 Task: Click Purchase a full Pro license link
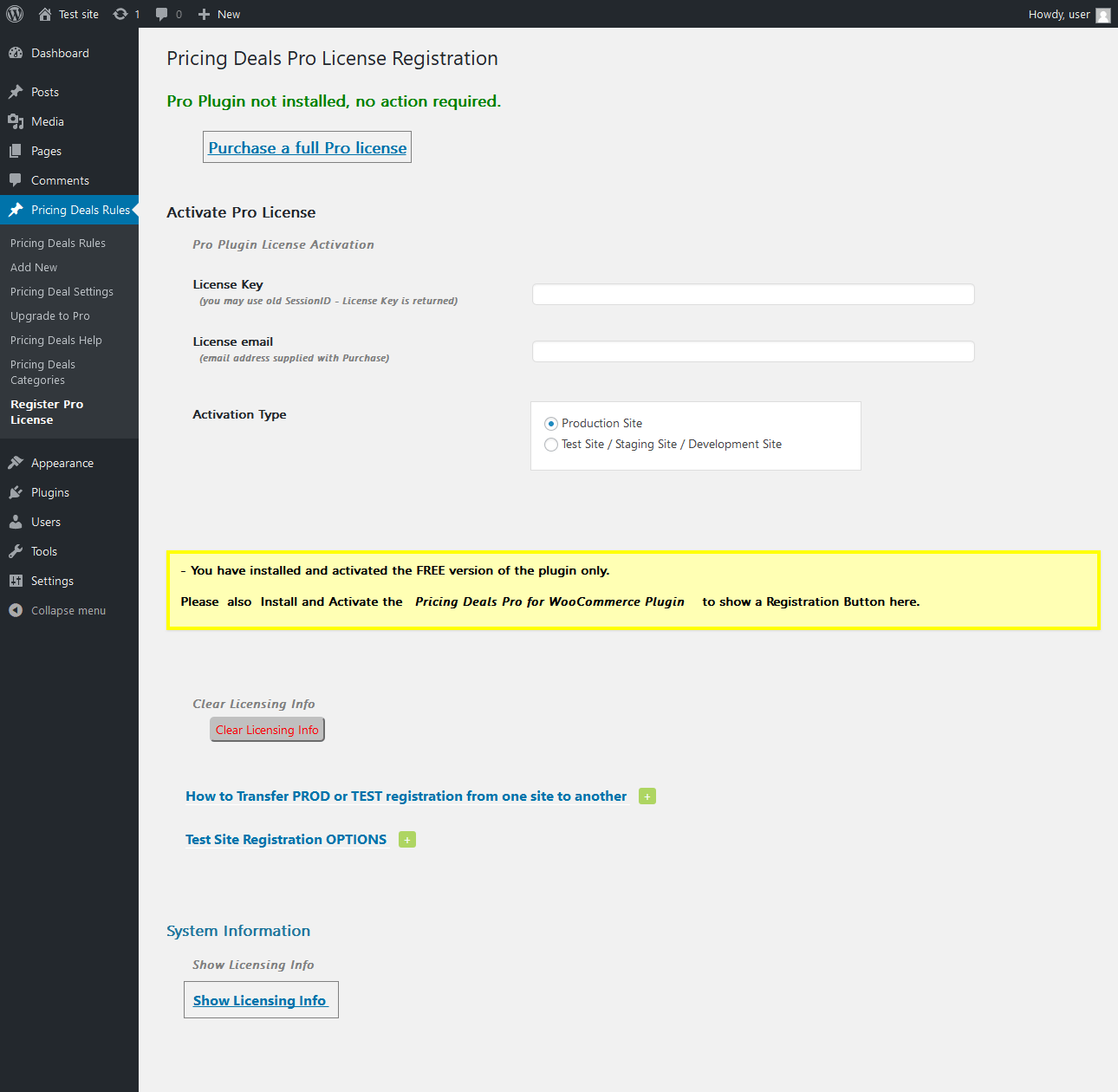coord(308,147)
